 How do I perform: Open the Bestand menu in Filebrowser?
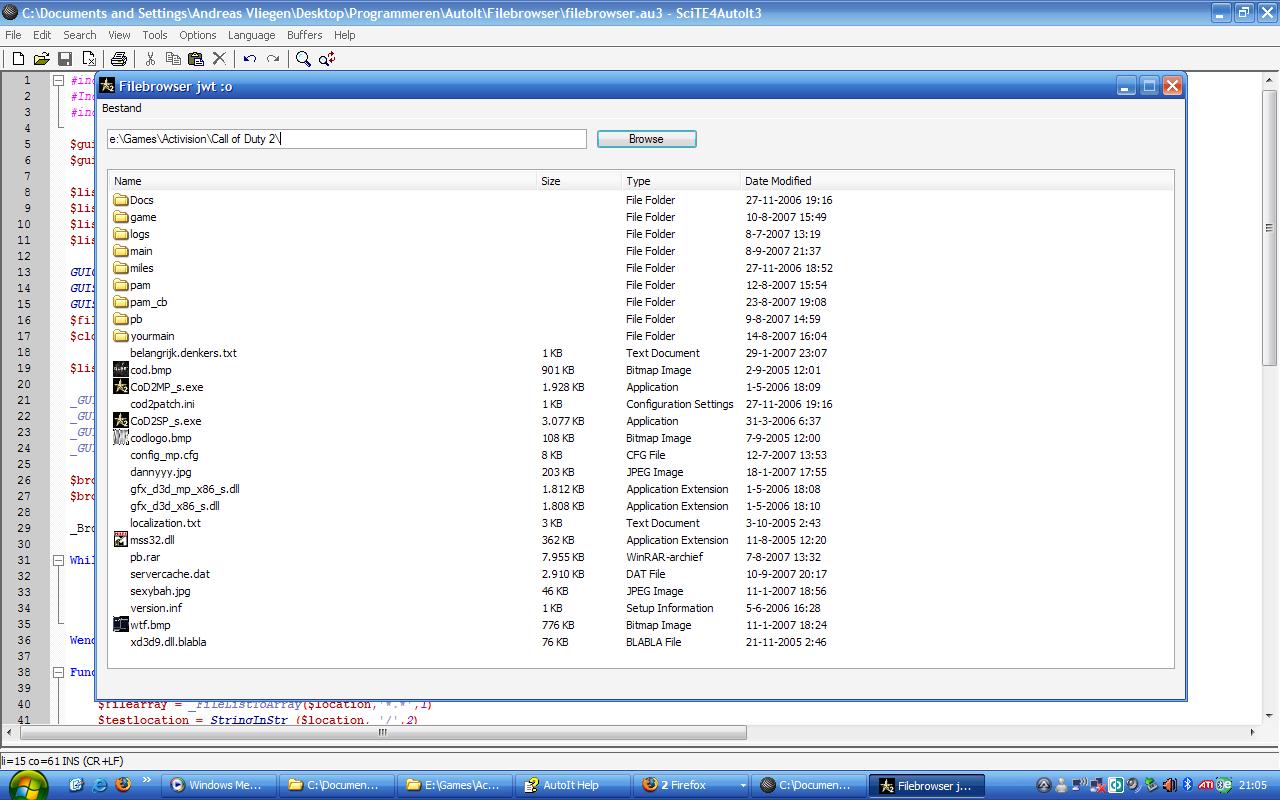[x=122, y=108]
